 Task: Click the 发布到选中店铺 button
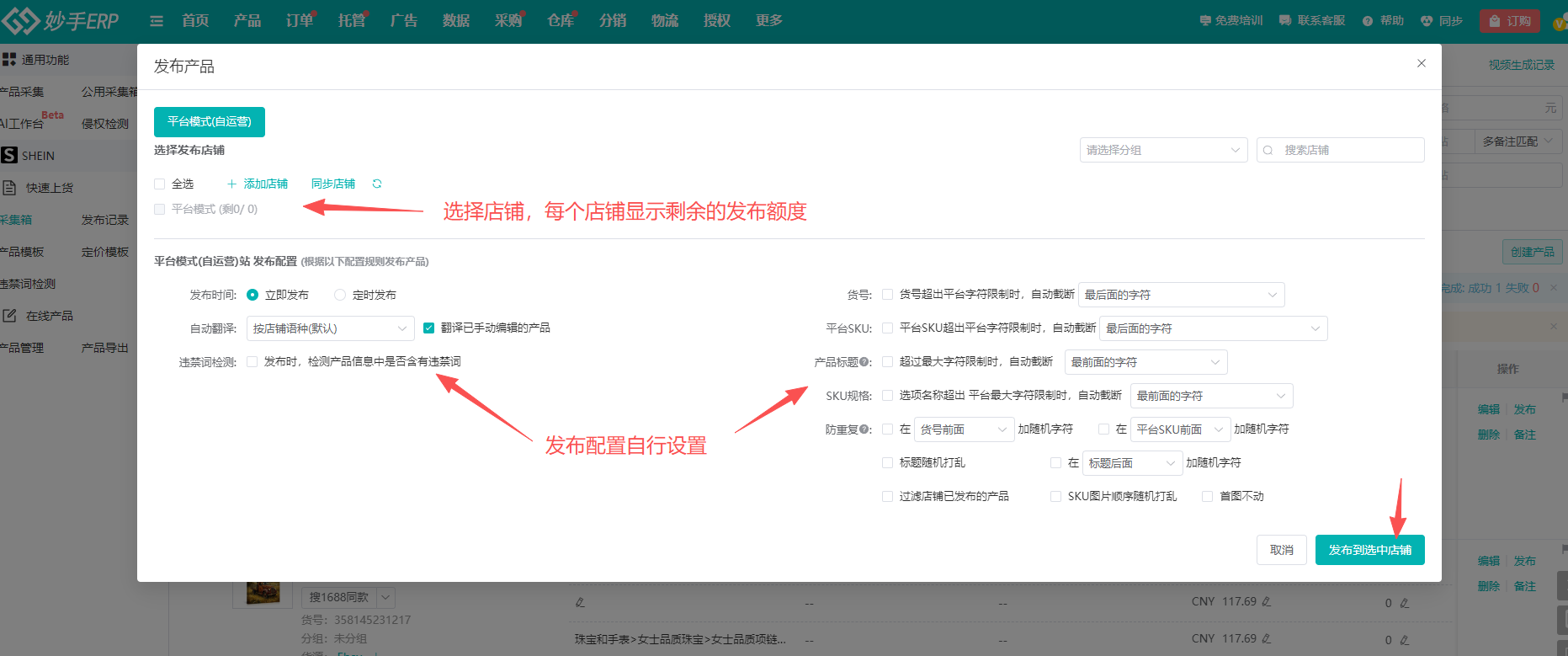point(1369,550)
